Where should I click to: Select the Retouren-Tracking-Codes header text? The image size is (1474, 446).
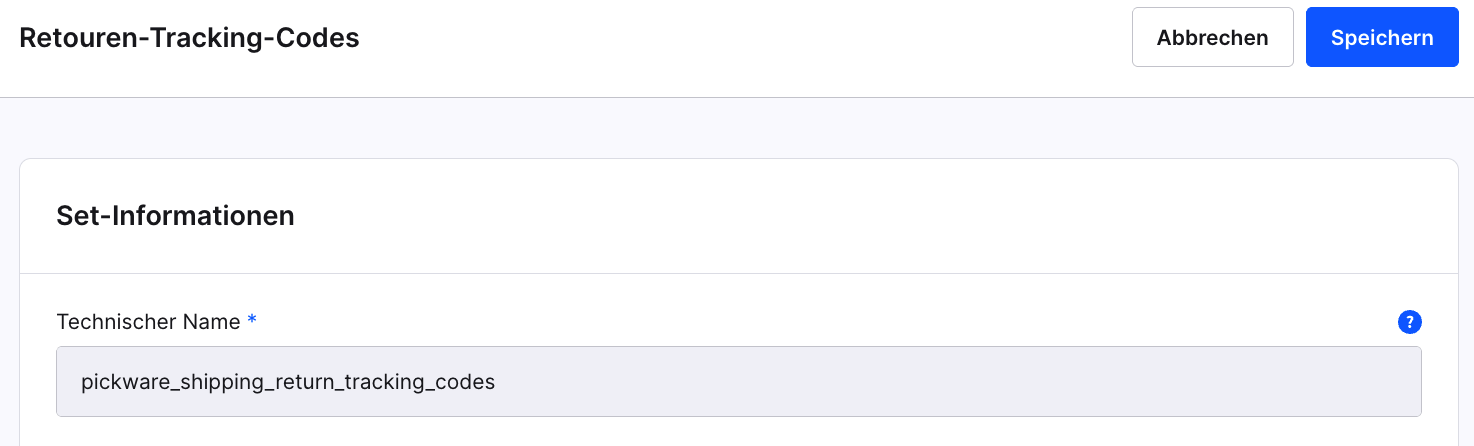pyautogui.click(x=189, y=38)
